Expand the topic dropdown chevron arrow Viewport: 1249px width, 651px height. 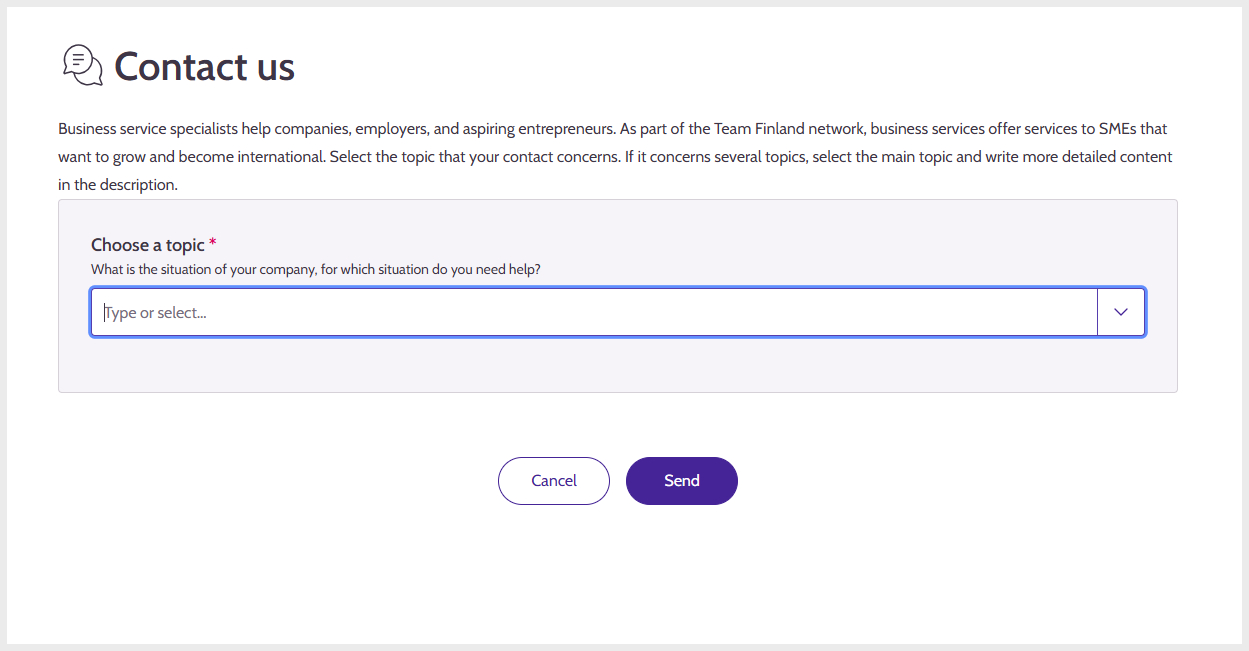pyautogui.click(x=1121, y=312)
